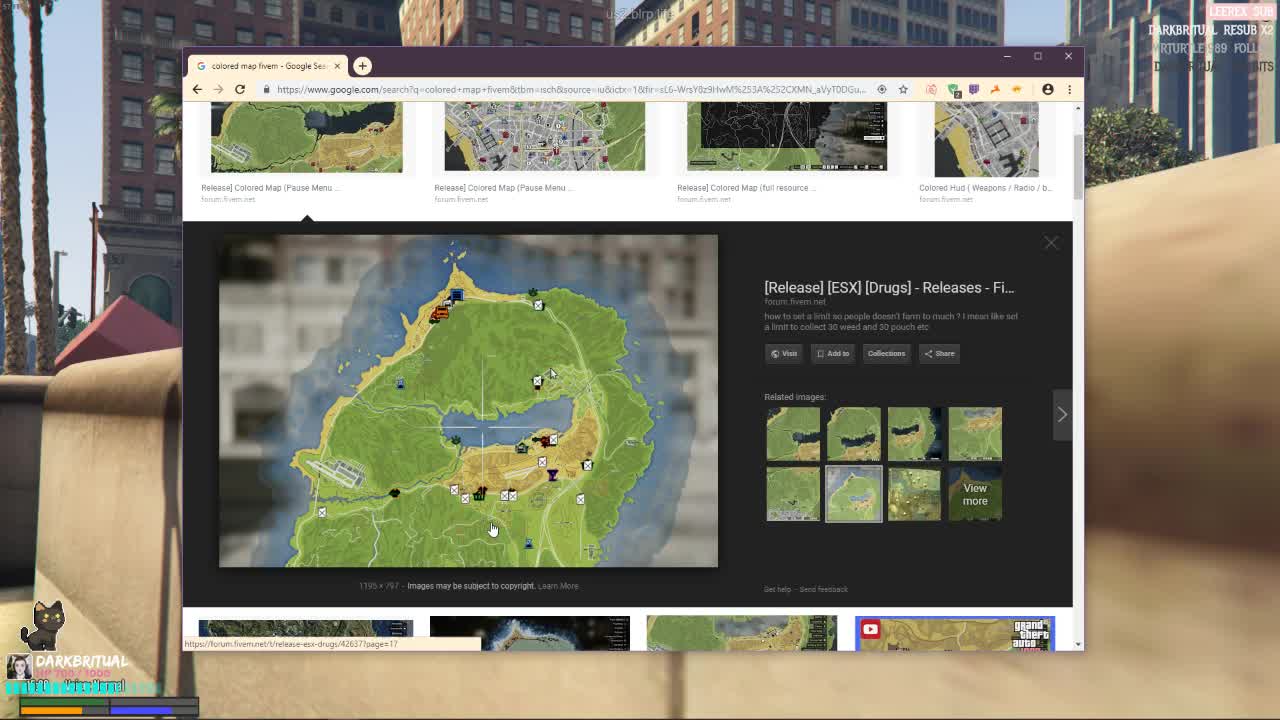1280x720 pixels.
Task: Open the Chrome three-dot menu
Action: [x=1069, y=89]
